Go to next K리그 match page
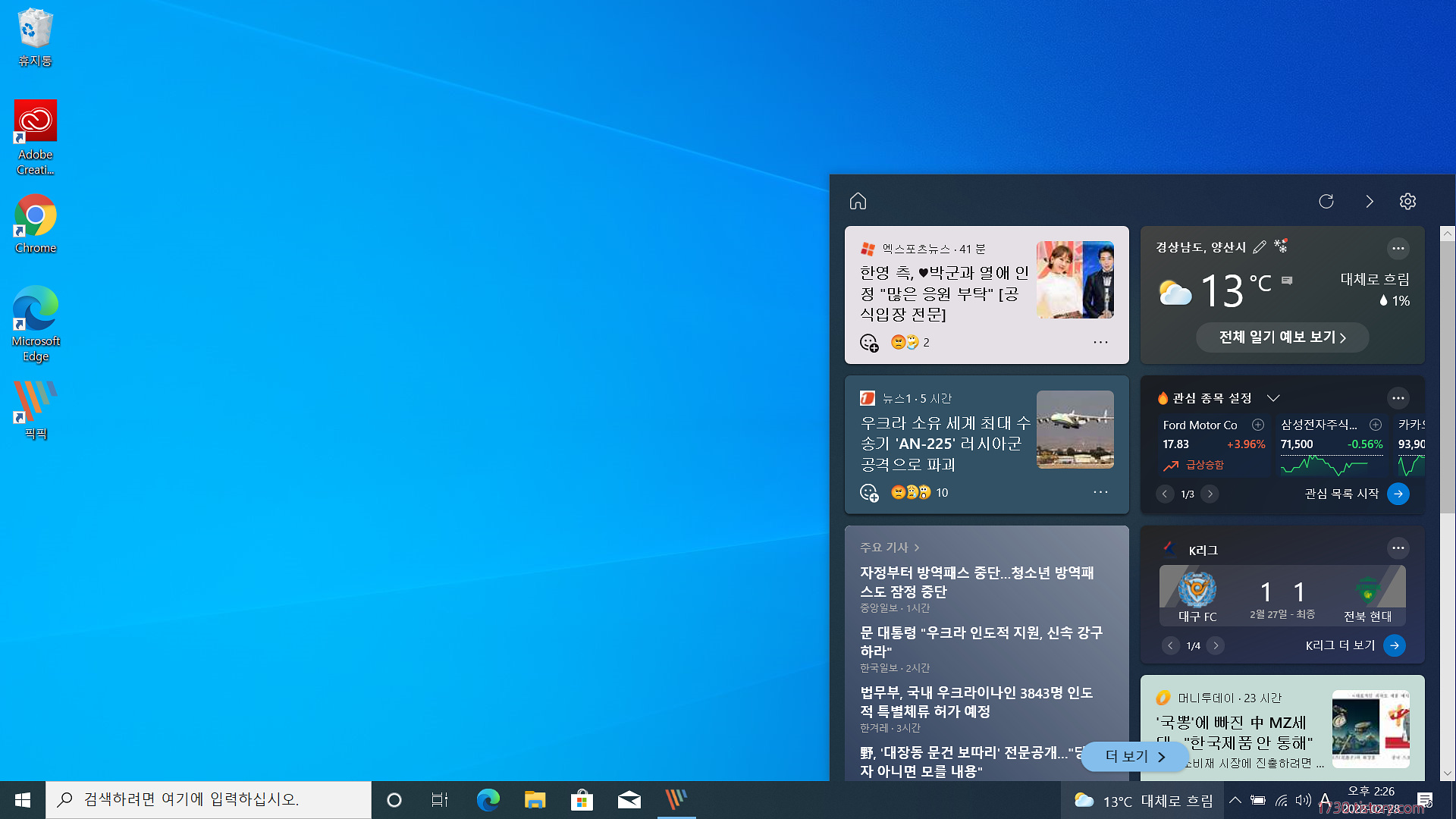1456x819 pixels. click(x=1216, y=645)
